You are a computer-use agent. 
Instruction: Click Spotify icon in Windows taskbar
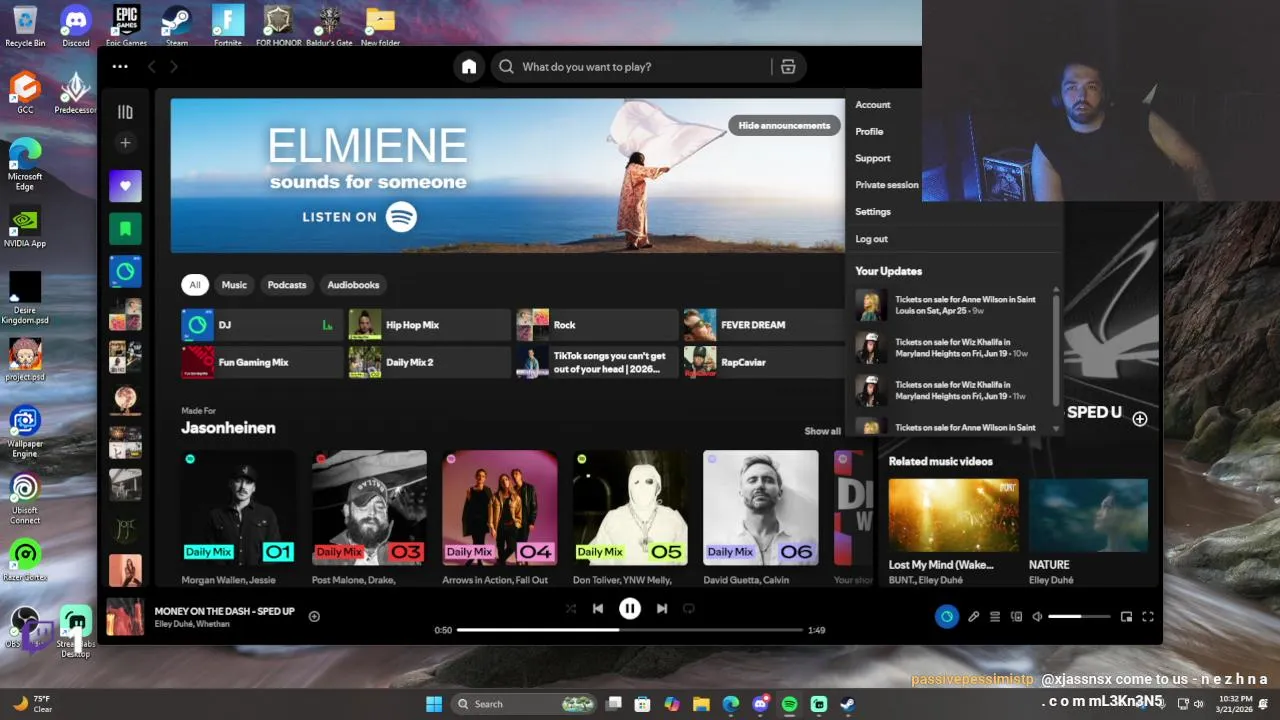pos(789,704)
